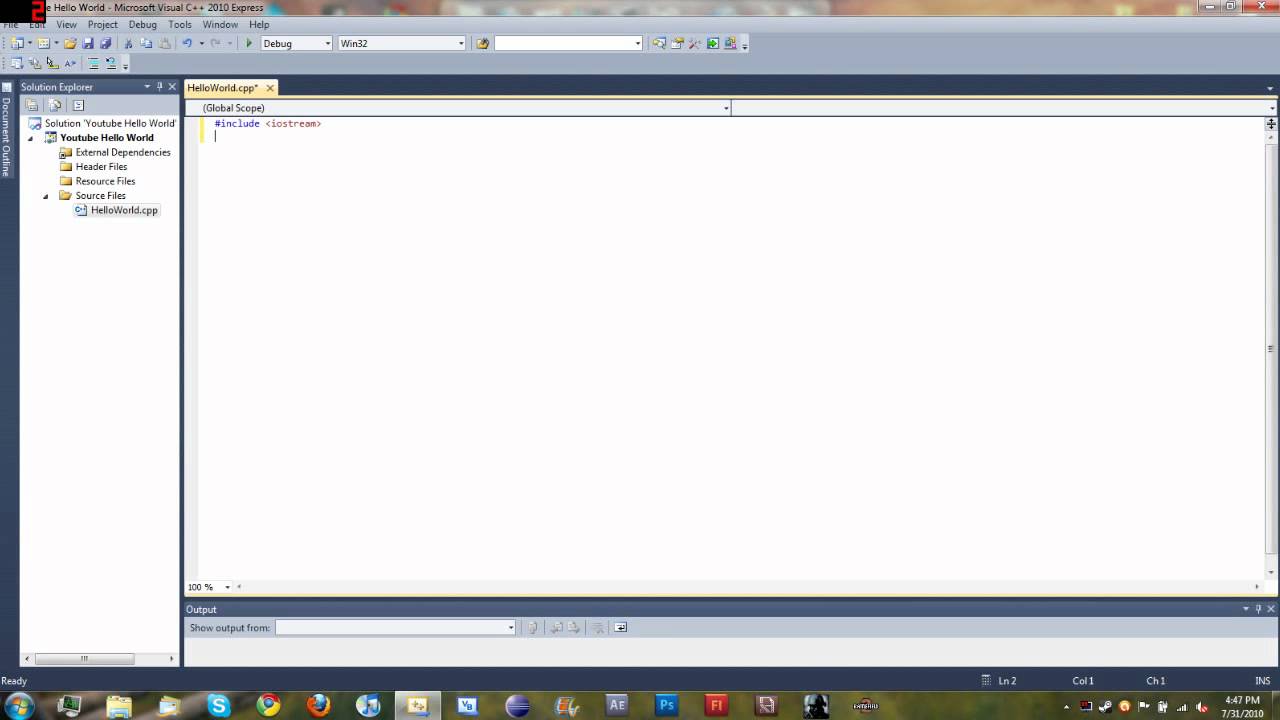Close the HelloWorld.cpp tab
Screen dimensions: 1280x720
click(x=269, y=88)
